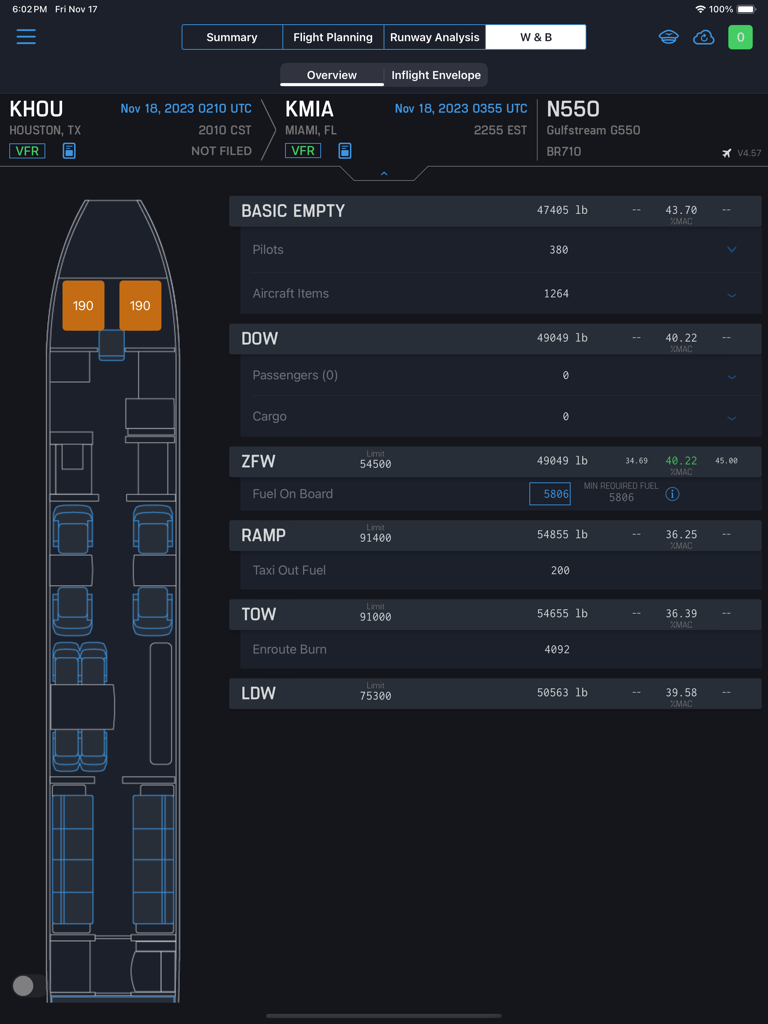The height and width of the screenshot is (1024, 768).
Task: Open notifications via green badge showing 0
Action: coord(740,37)
